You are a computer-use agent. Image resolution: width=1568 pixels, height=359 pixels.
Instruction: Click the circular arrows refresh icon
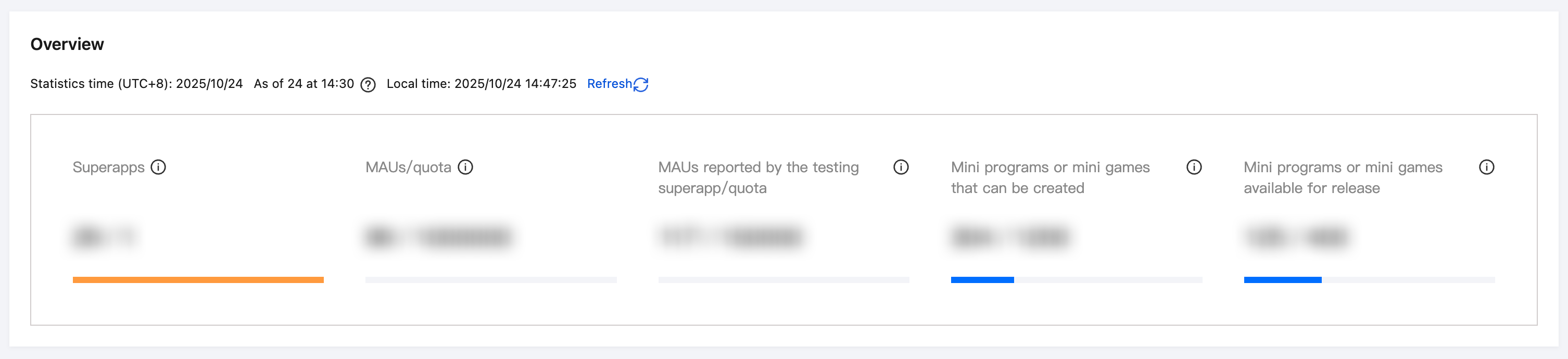pyautogui.click(x=641, y=85)
